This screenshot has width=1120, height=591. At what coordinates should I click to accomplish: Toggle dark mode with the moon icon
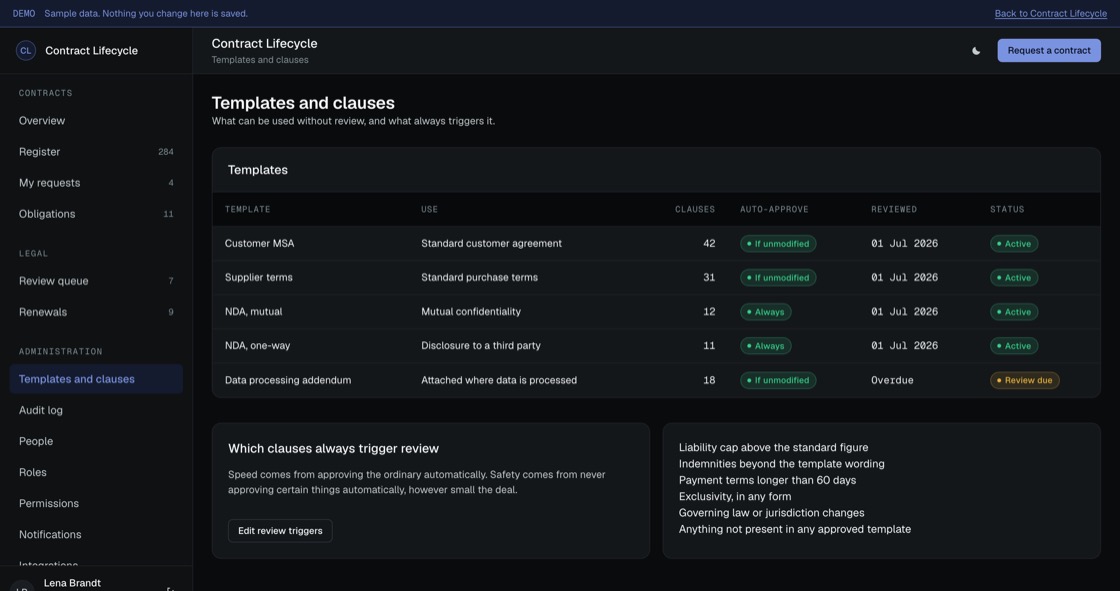[976, 51]
